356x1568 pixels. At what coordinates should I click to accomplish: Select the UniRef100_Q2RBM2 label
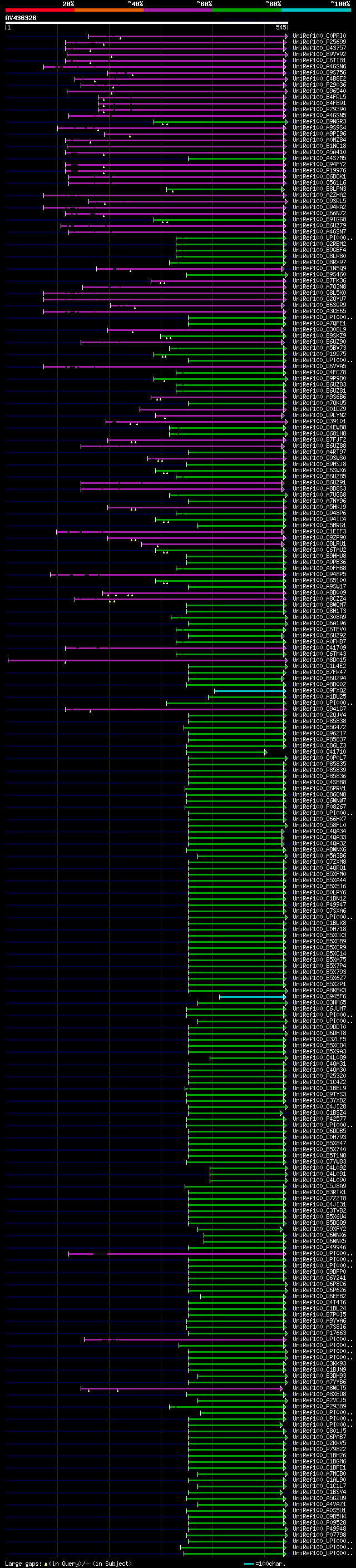click(319, 244)
